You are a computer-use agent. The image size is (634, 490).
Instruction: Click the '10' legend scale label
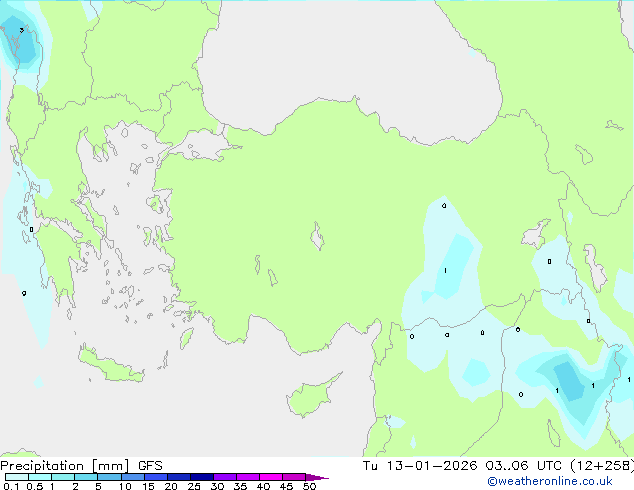coord(125,486)
